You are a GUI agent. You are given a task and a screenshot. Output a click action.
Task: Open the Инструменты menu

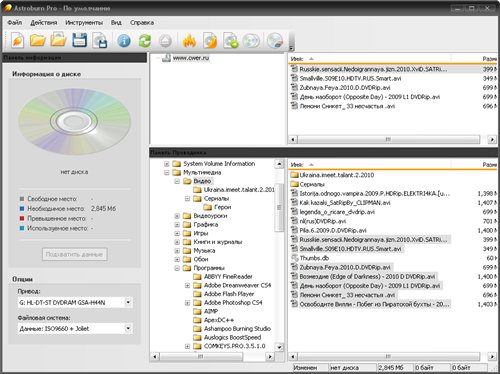pyautogui.click(x=84, y=23)
